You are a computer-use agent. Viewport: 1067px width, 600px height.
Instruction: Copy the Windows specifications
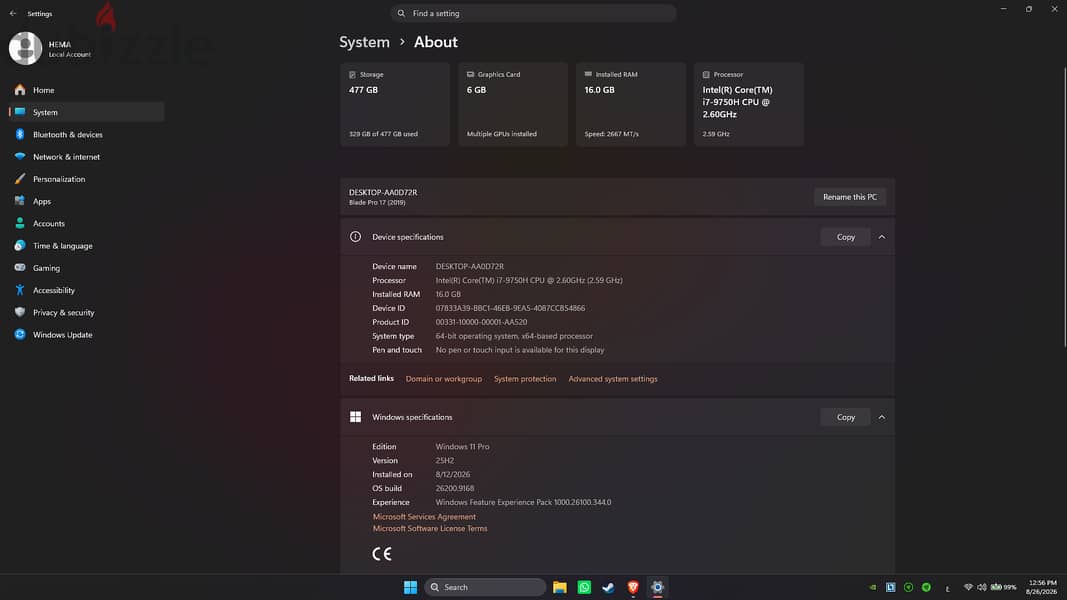click(x=845, y=417)
